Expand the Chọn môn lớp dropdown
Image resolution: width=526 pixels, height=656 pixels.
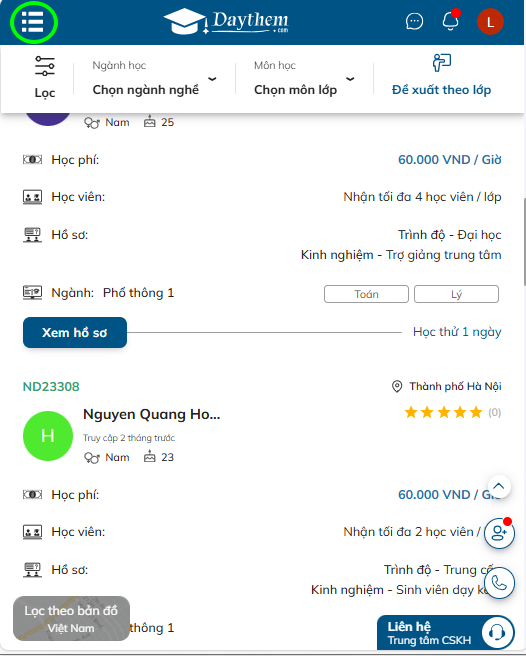click(304, 79)
